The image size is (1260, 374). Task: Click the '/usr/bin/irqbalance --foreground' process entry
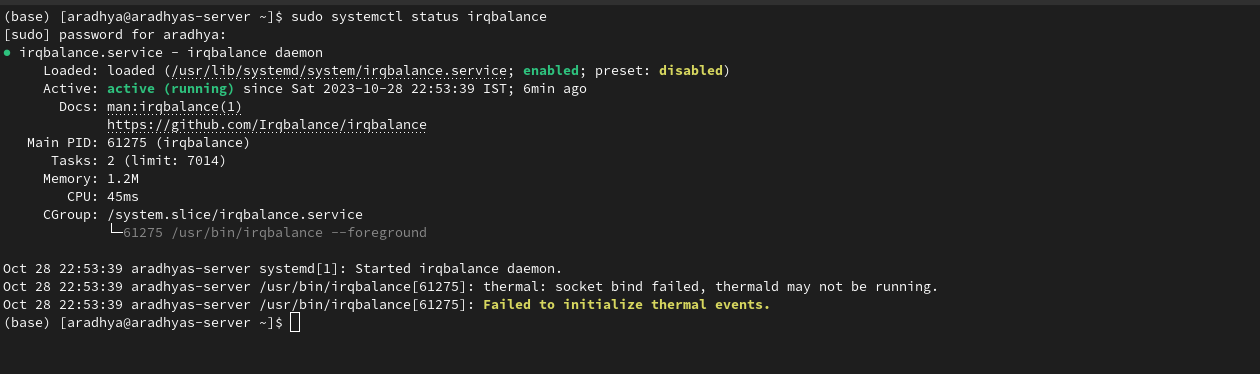click(x=275, y=233)
